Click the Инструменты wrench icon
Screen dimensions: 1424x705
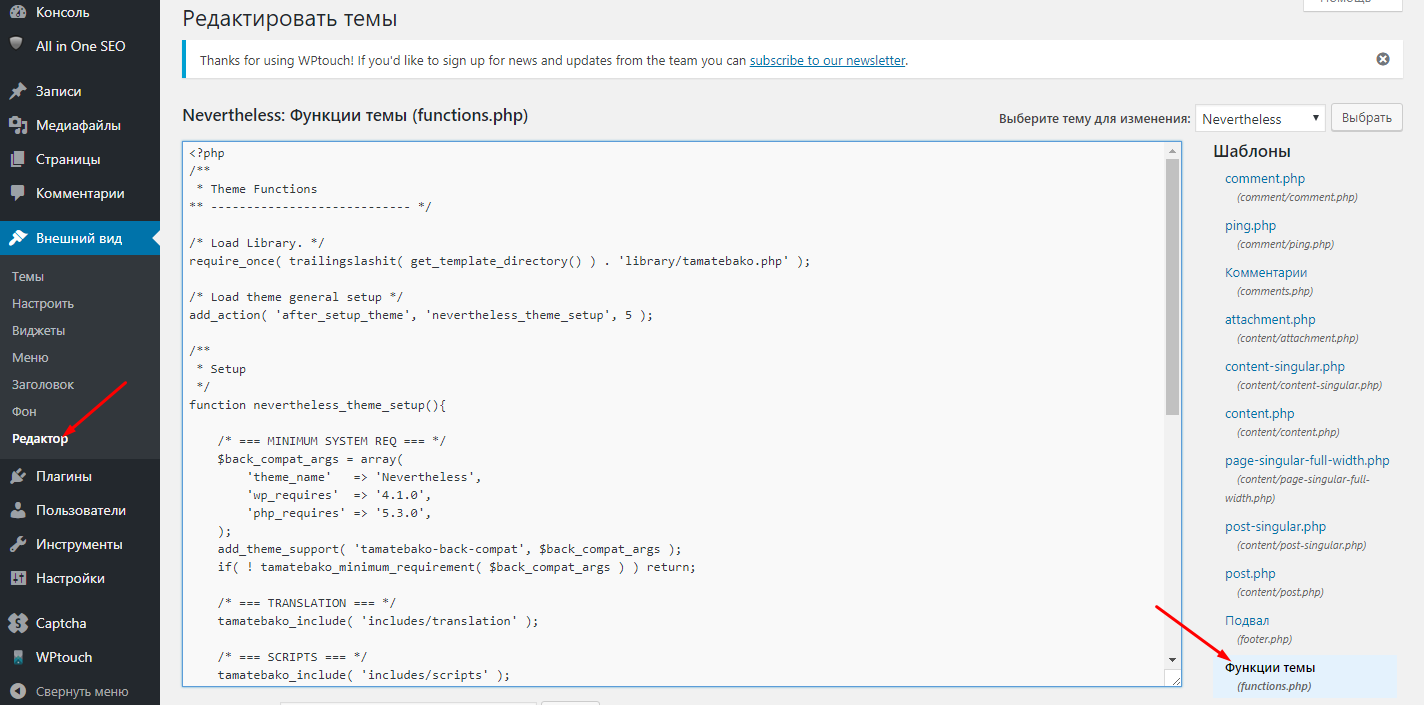17,544
